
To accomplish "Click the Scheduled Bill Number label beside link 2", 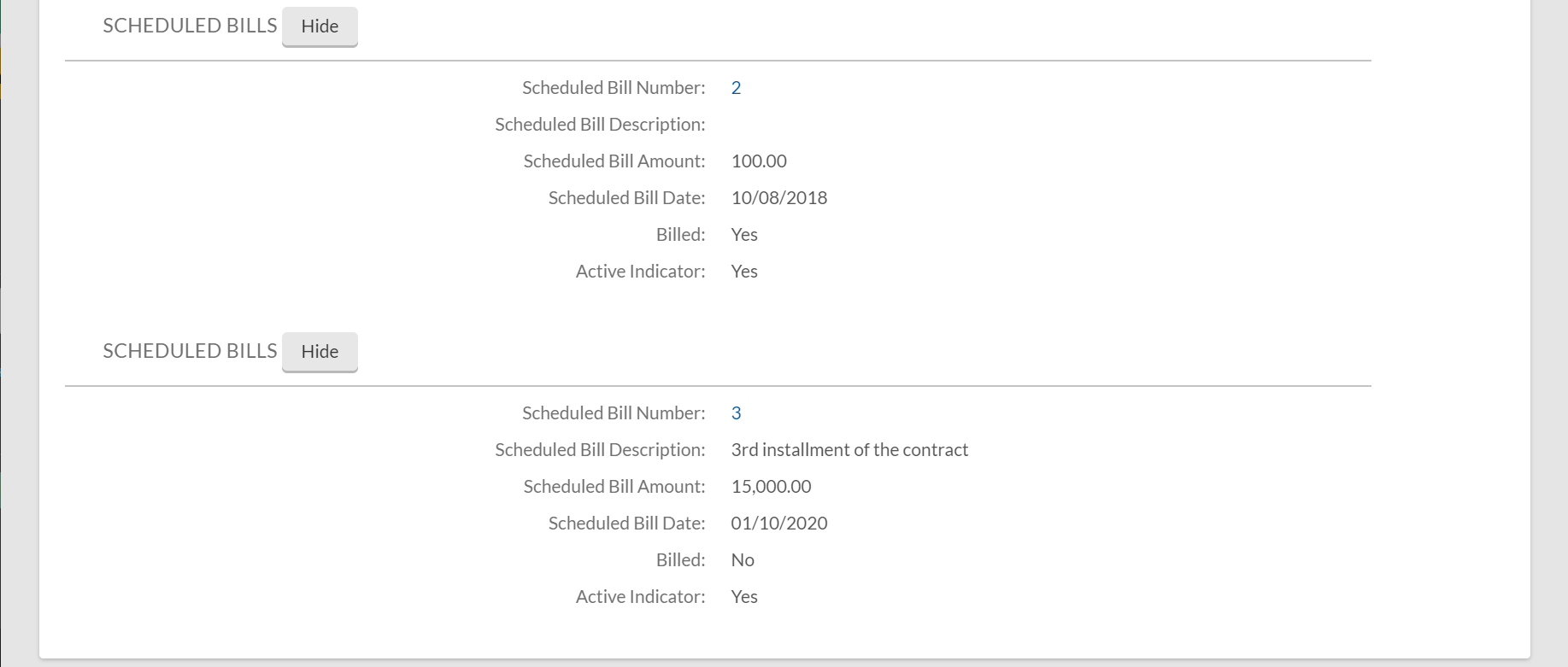I will 614,88.
